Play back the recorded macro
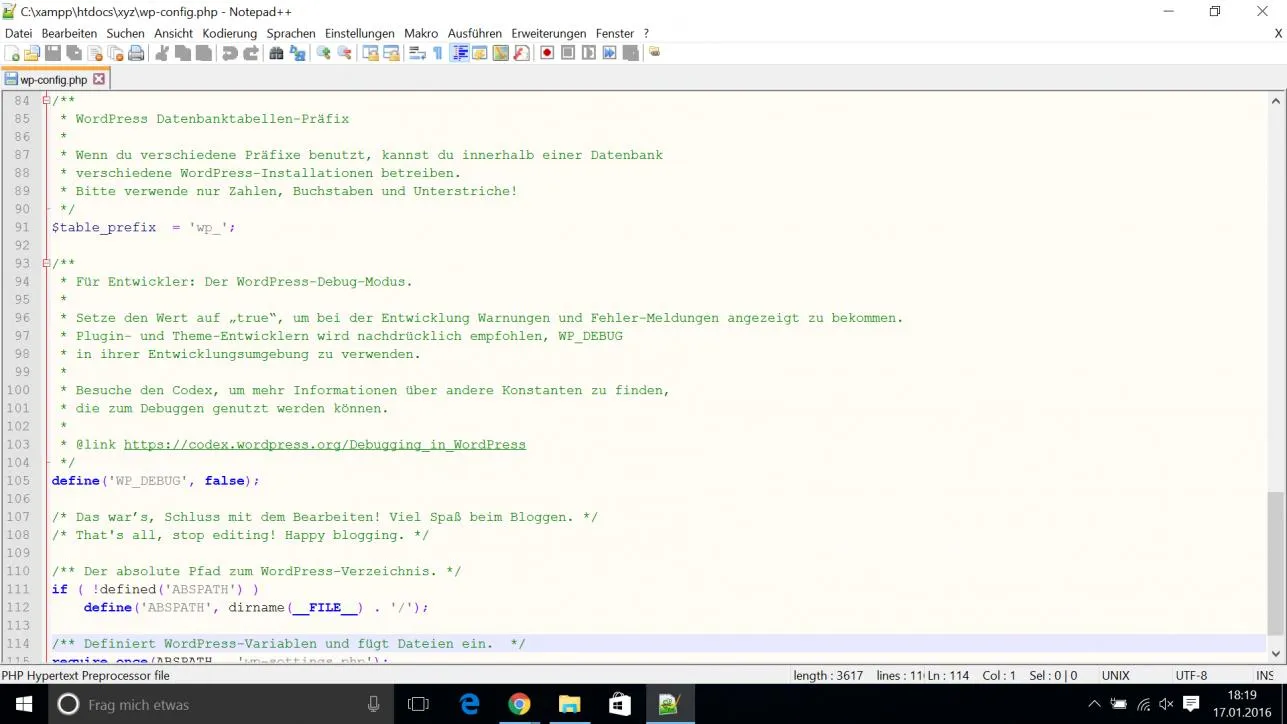 click(589, 53)
